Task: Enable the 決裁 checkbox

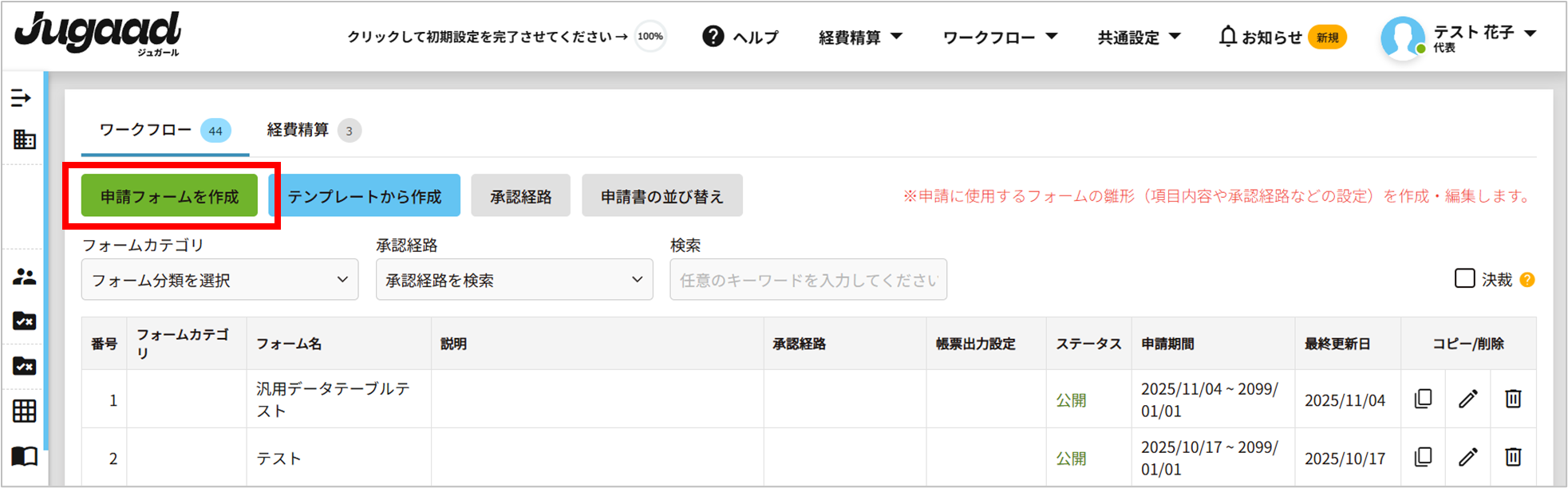Action: (1464, 278)
